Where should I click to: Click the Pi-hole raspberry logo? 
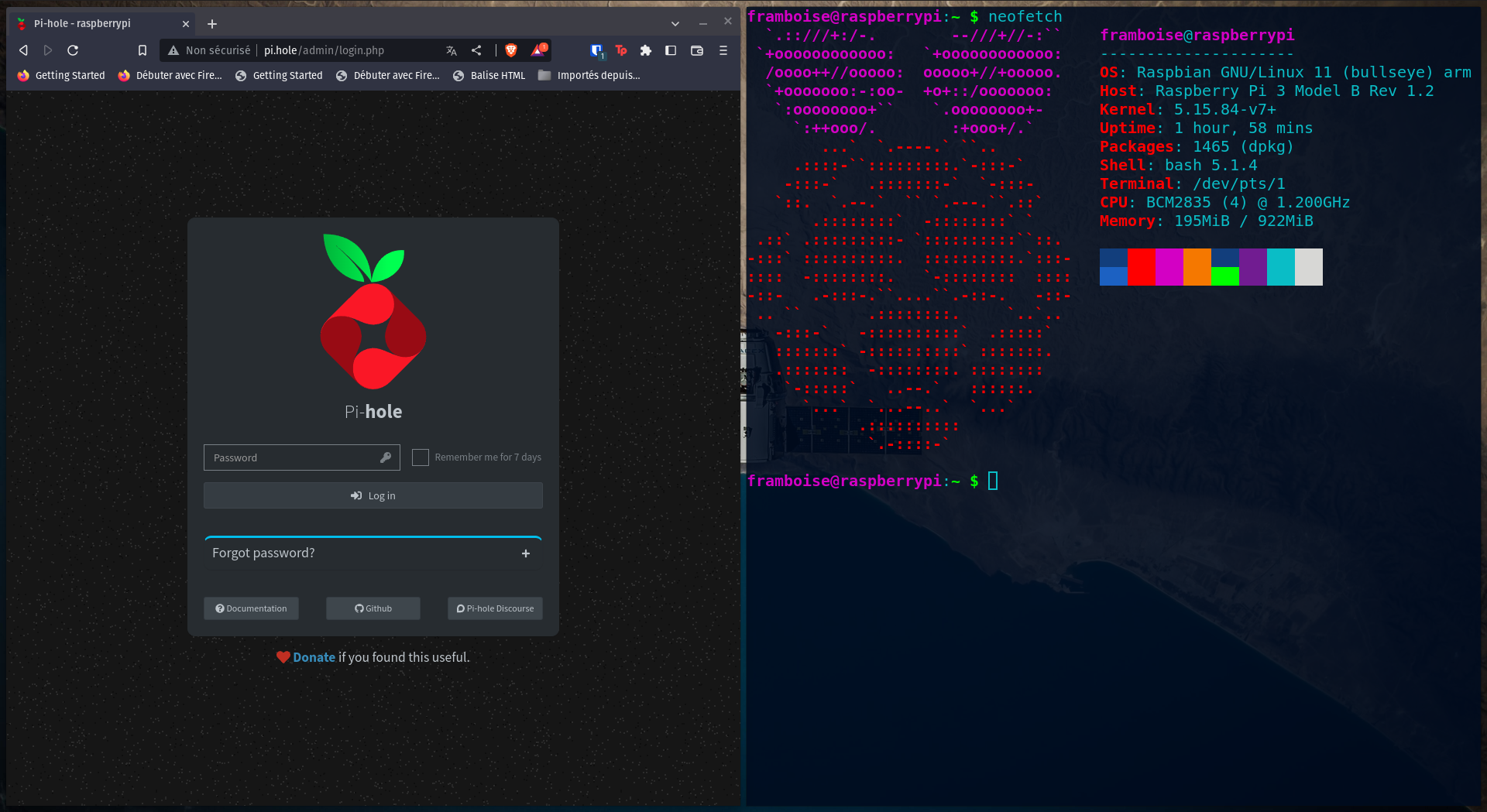pos(373,311)
